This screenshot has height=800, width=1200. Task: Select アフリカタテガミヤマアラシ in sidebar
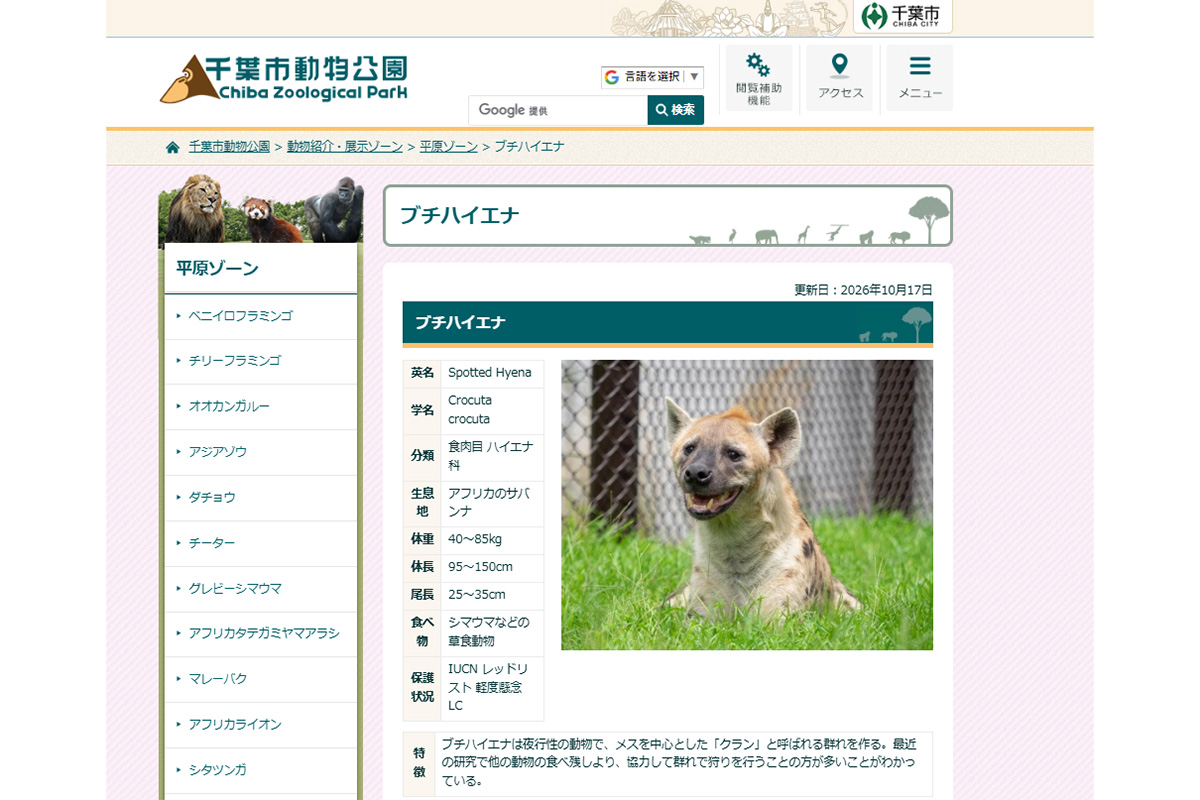260,634
